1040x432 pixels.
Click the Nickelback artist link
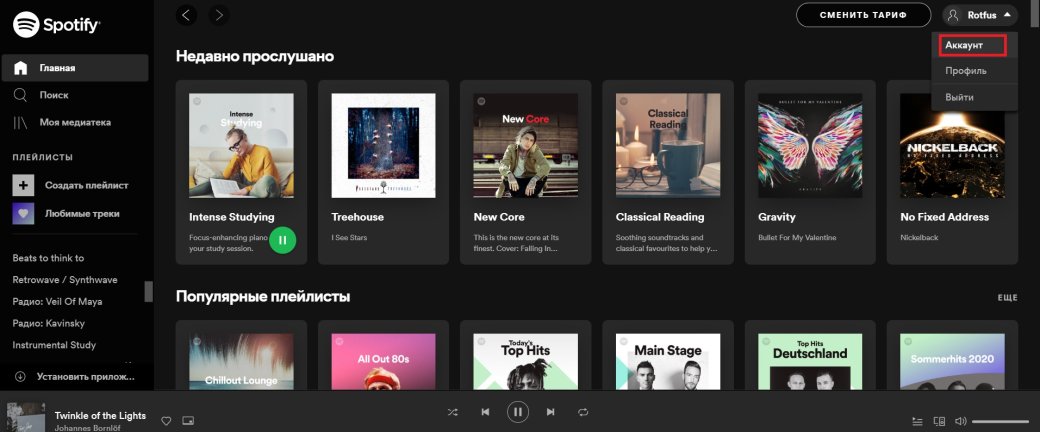pyautogui.click(x=919, y=238)
